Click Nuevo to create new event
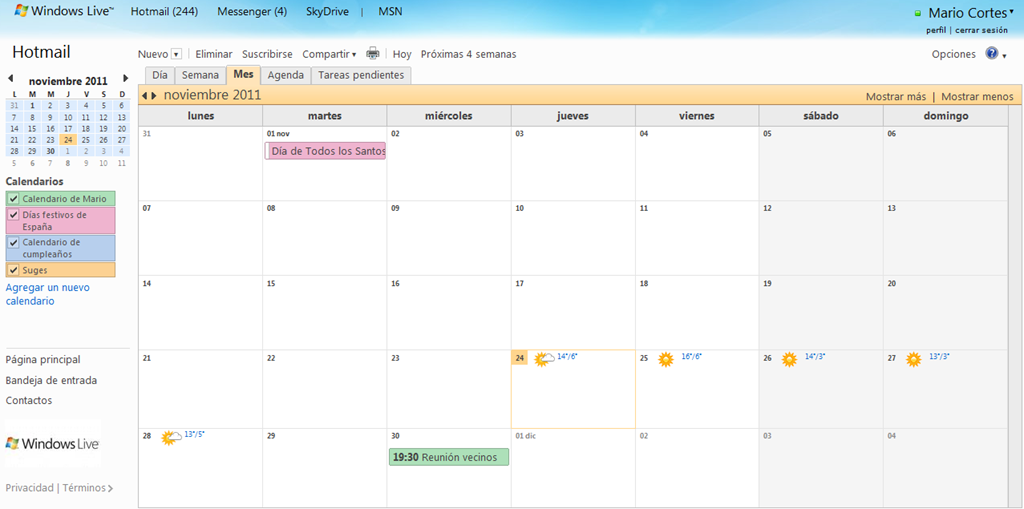This screenshot has height=509, width=1024. click(153, 54)
